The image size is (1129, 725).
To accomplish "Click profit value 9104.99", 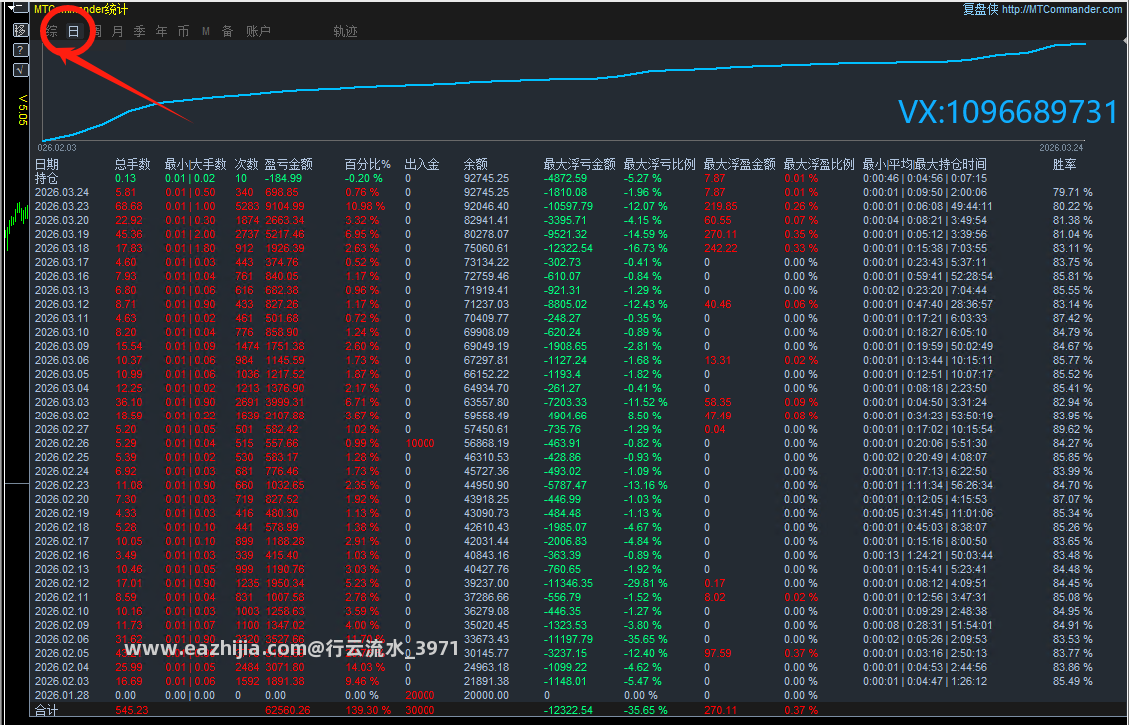I will 284,207.
